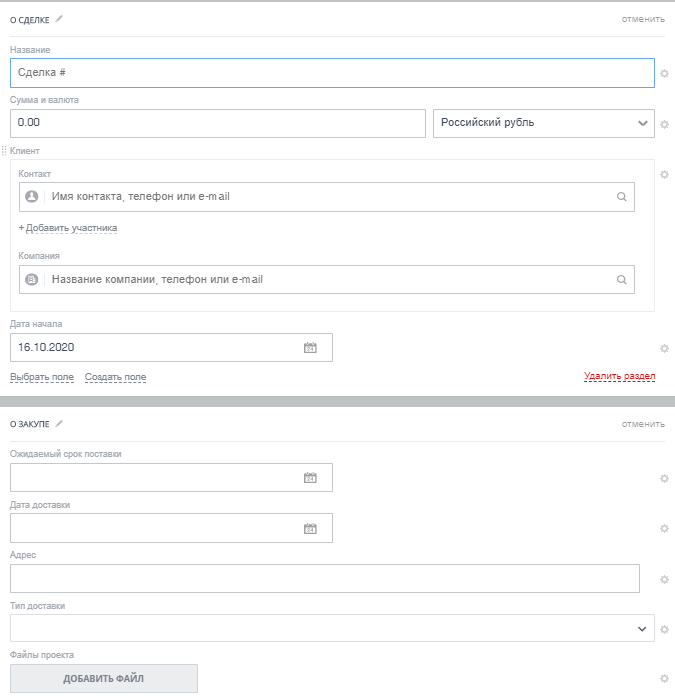Click the Добавить участника link
This screenshot has height=696, width=675.
tap(71, 228)
